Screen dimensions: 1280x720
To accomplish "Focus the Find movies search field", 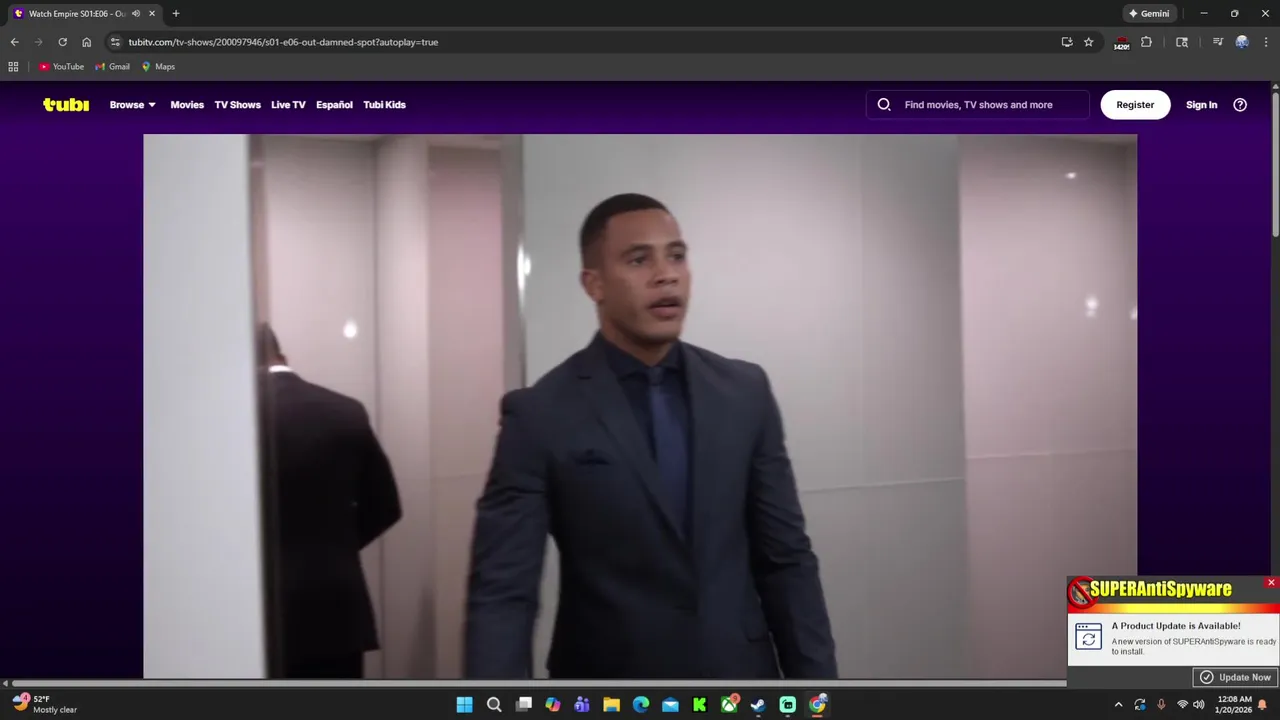I will 978,104.
